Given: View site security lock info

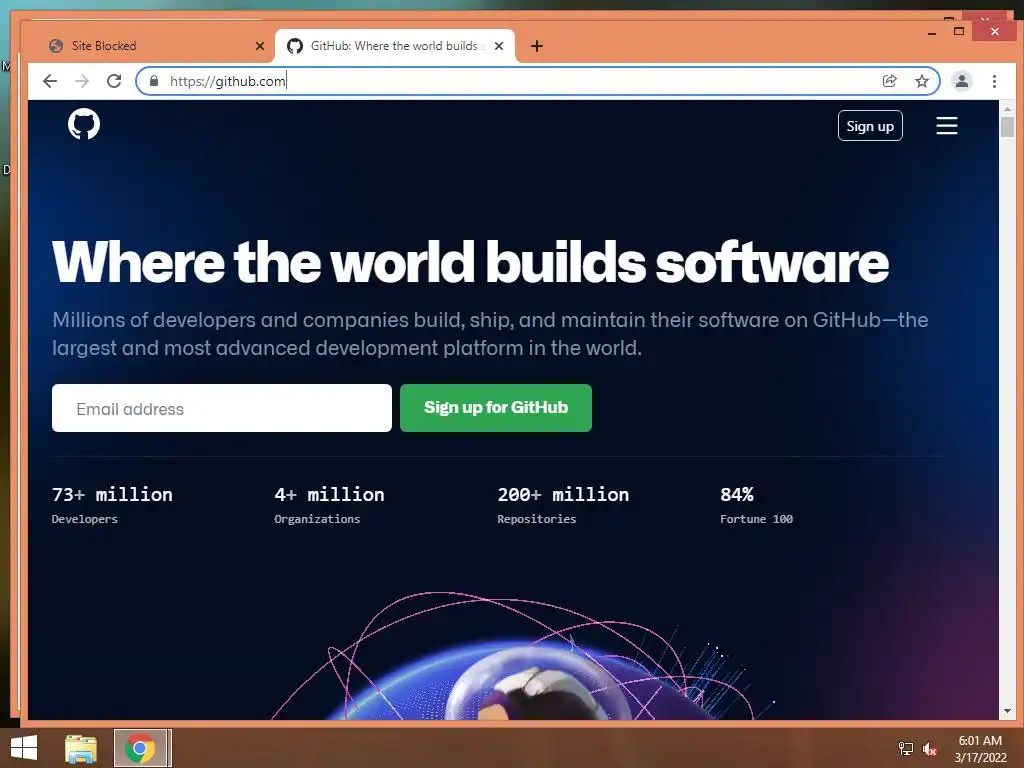Looking at the screenshot, I should click(154, 81).
